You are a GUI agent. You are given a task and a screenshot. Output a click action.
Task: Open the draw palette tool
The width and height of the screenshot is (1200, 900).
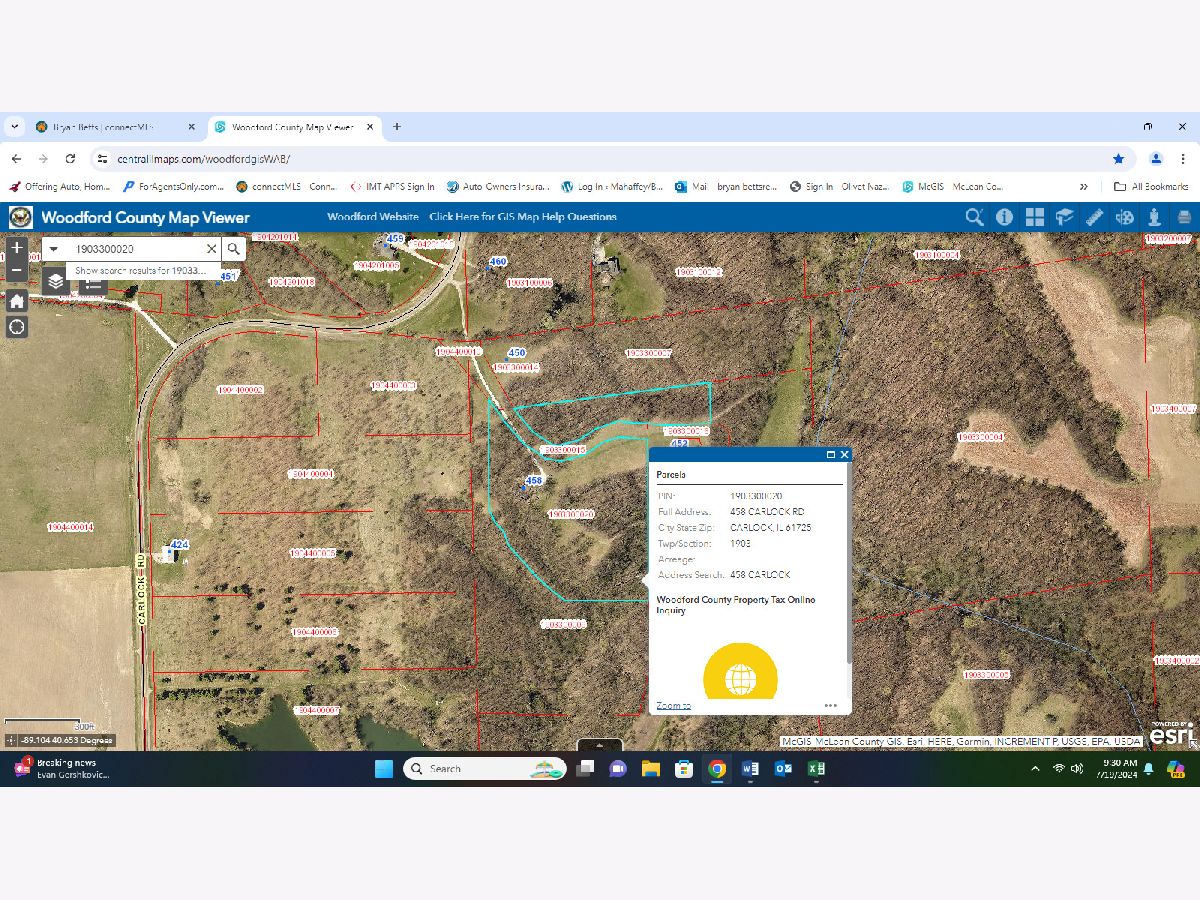[x=1124, y=217]
